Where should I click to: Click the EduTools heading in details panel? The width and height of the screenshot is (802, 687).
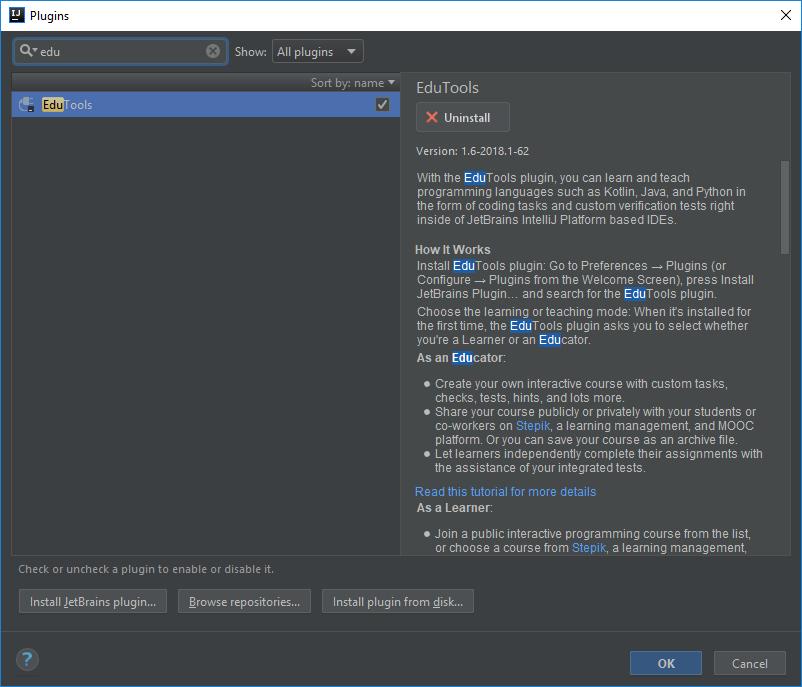click(x=448, y=87)
